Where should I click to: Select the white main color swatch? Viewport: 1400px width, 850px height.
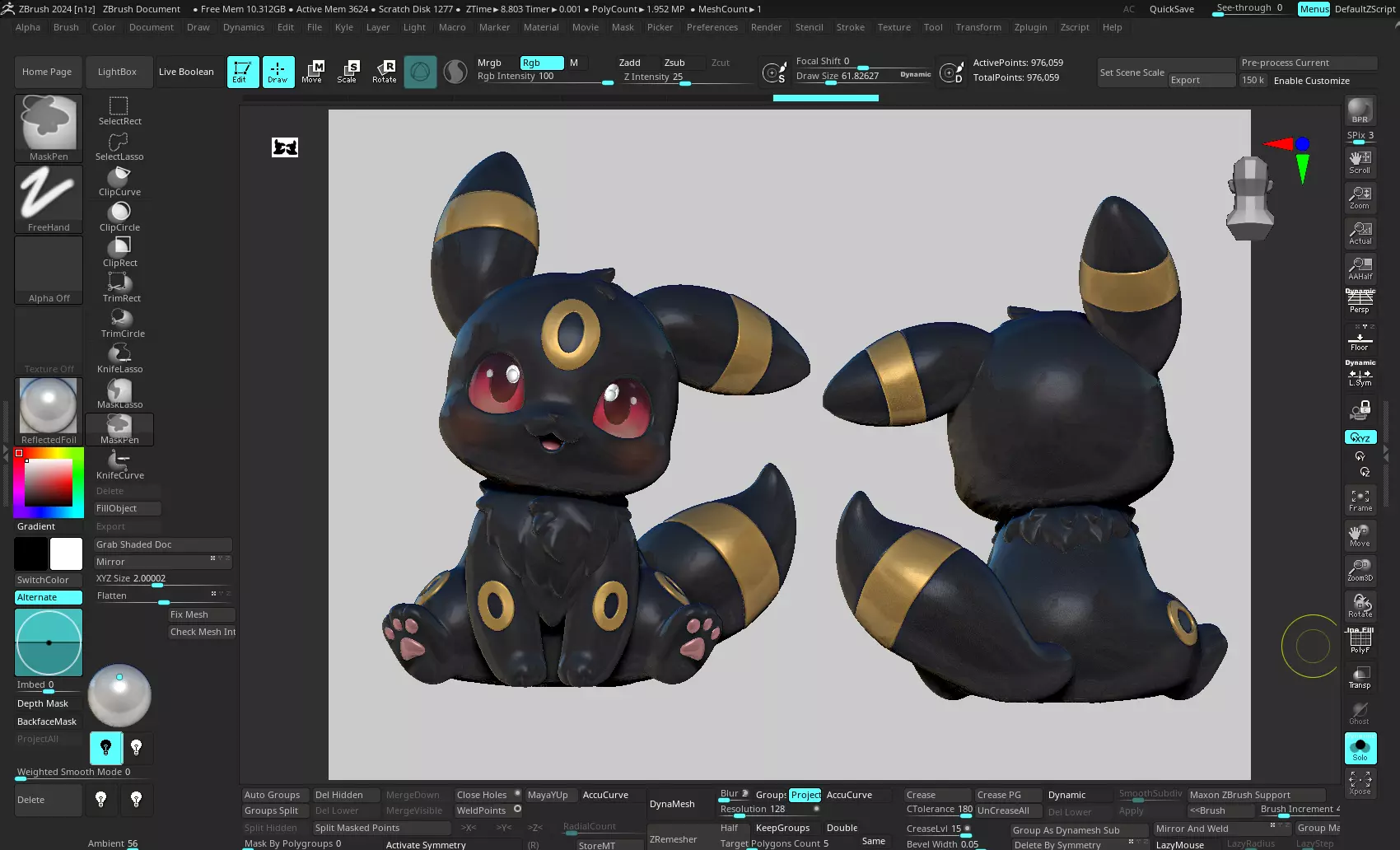pos(66,554)
